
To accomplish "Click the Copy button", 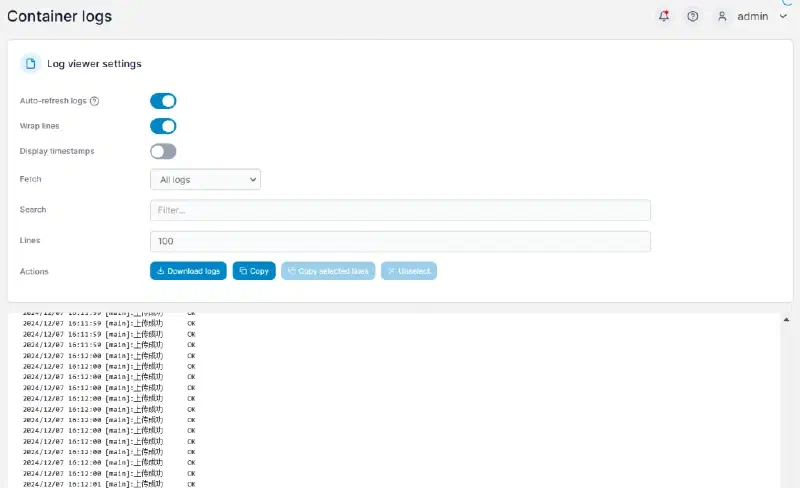I will [x=254, y=271].
